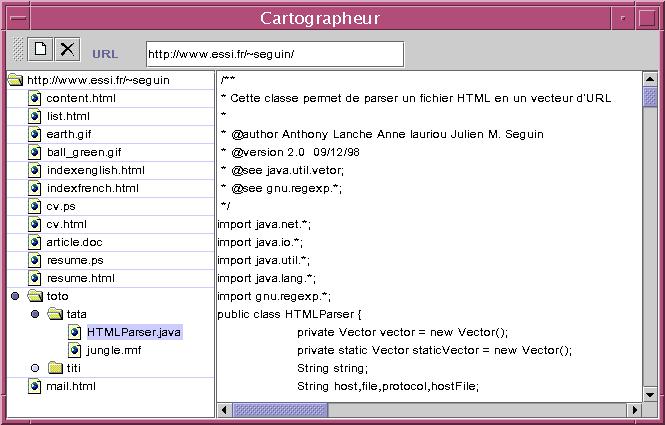Image resolution: width=665 pixels, height=425 pixels.
Task: Click the horizontal scrollbar right arrow
Action: pyautogui.click(x=633, y=410)
